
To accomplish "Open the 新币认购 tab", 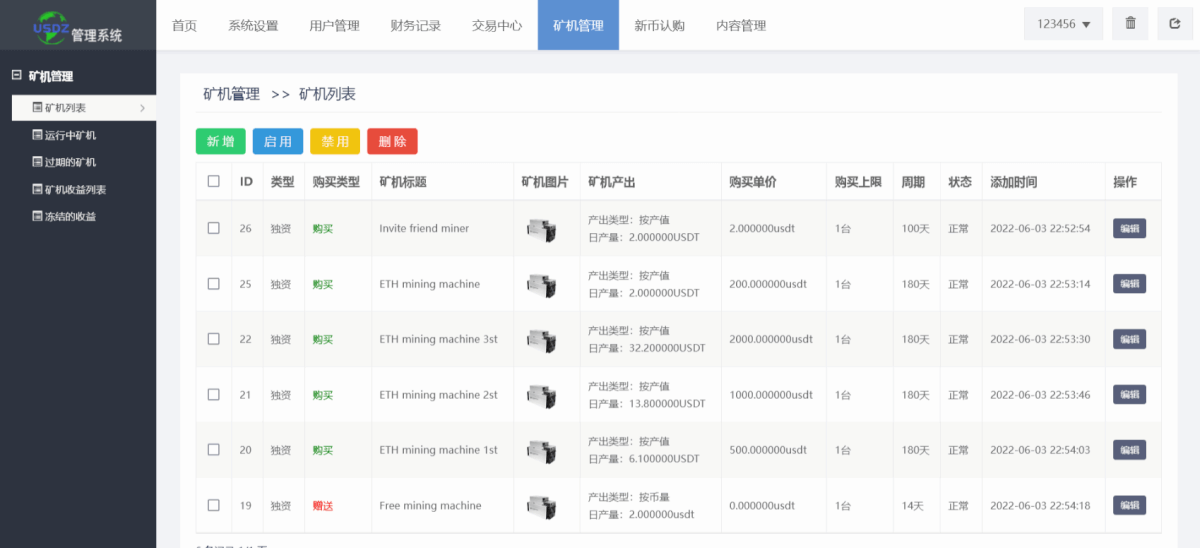I will click(659, 25).
